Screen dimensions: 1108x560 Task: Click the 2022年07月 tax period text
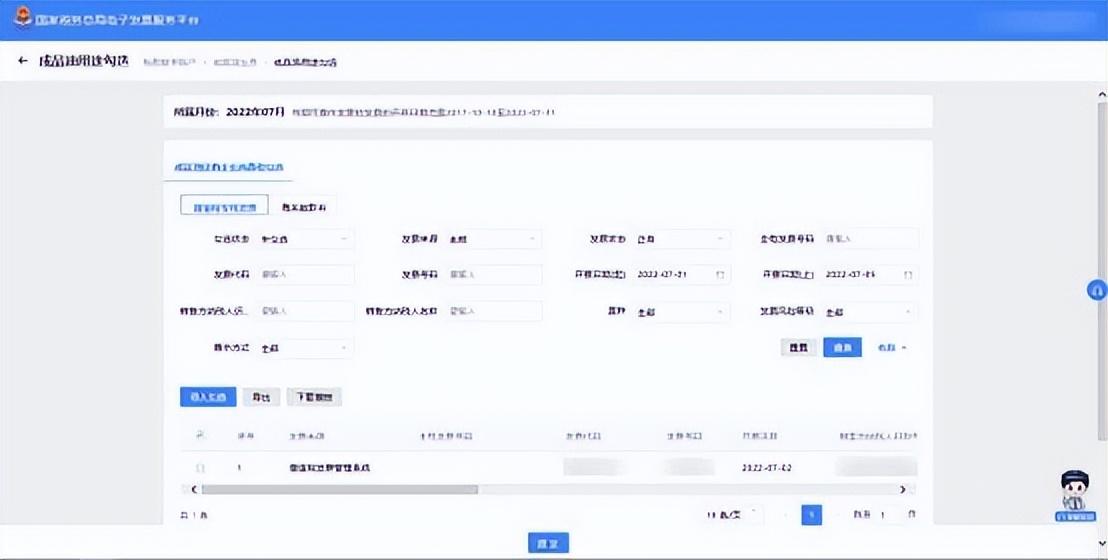(x=256, y=112)
